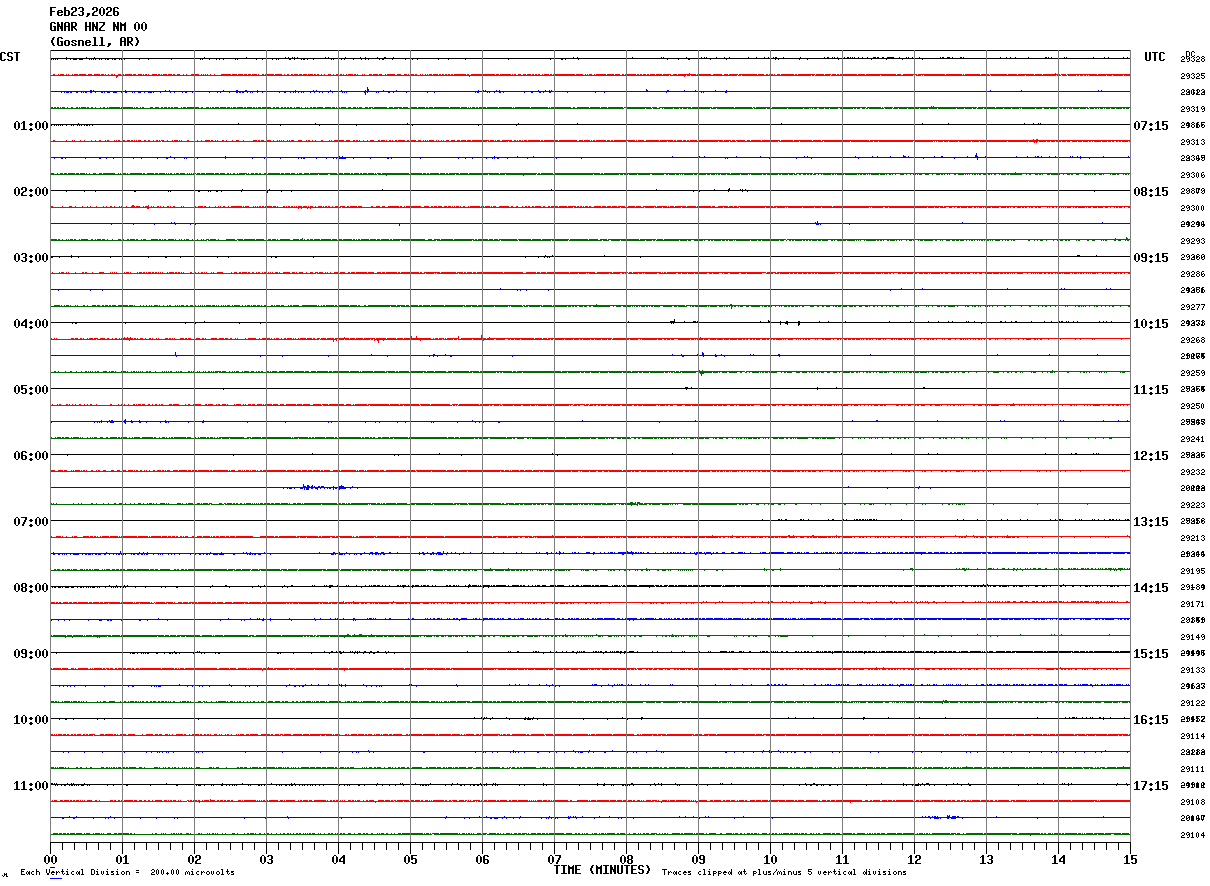The width and height of the screenshot is (1210, 886).
Task: Click the TIME (MINUTES) axis title
Action: pos(602,870)
